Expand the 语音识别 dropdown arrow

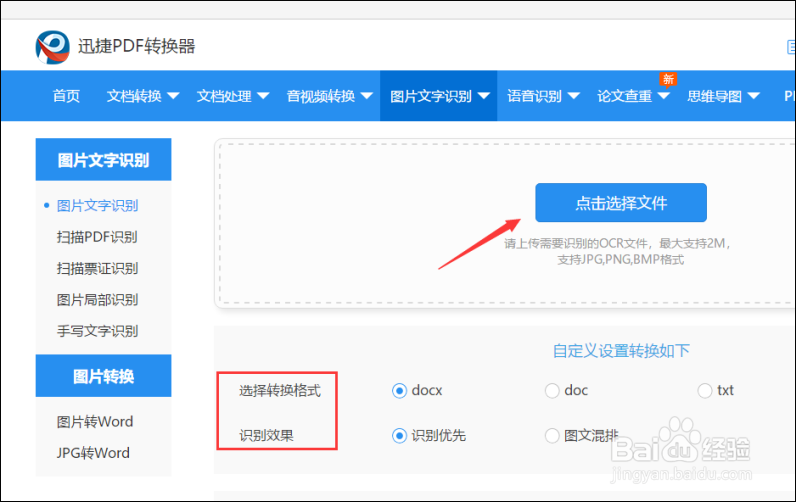(574, 96)
